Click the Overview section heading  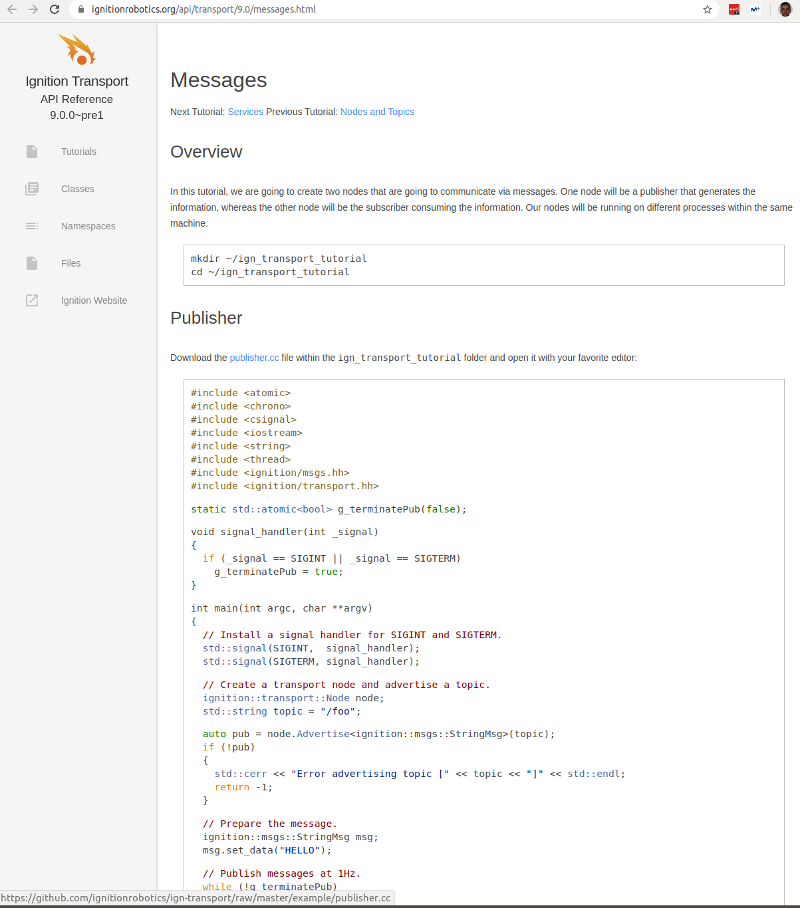(x=206, y=152)
